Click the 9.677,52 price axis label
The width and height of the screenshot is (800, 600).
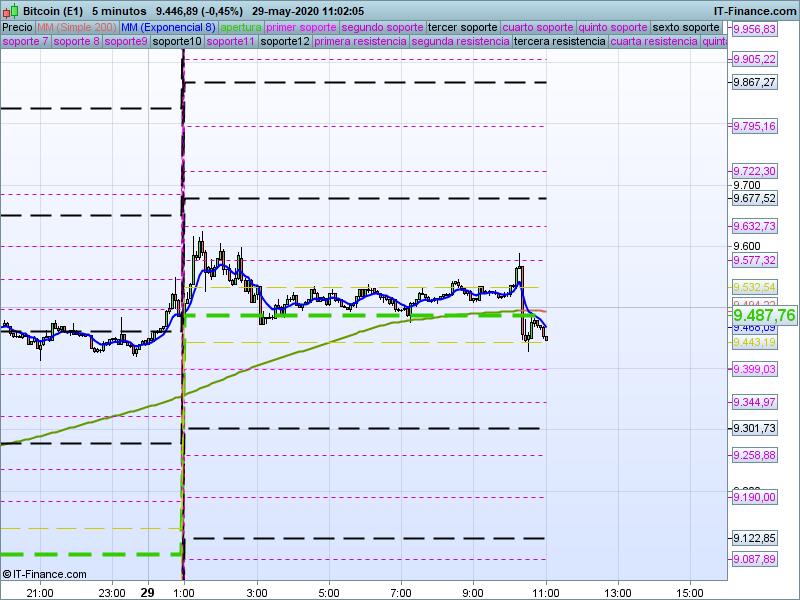(754, 198)
